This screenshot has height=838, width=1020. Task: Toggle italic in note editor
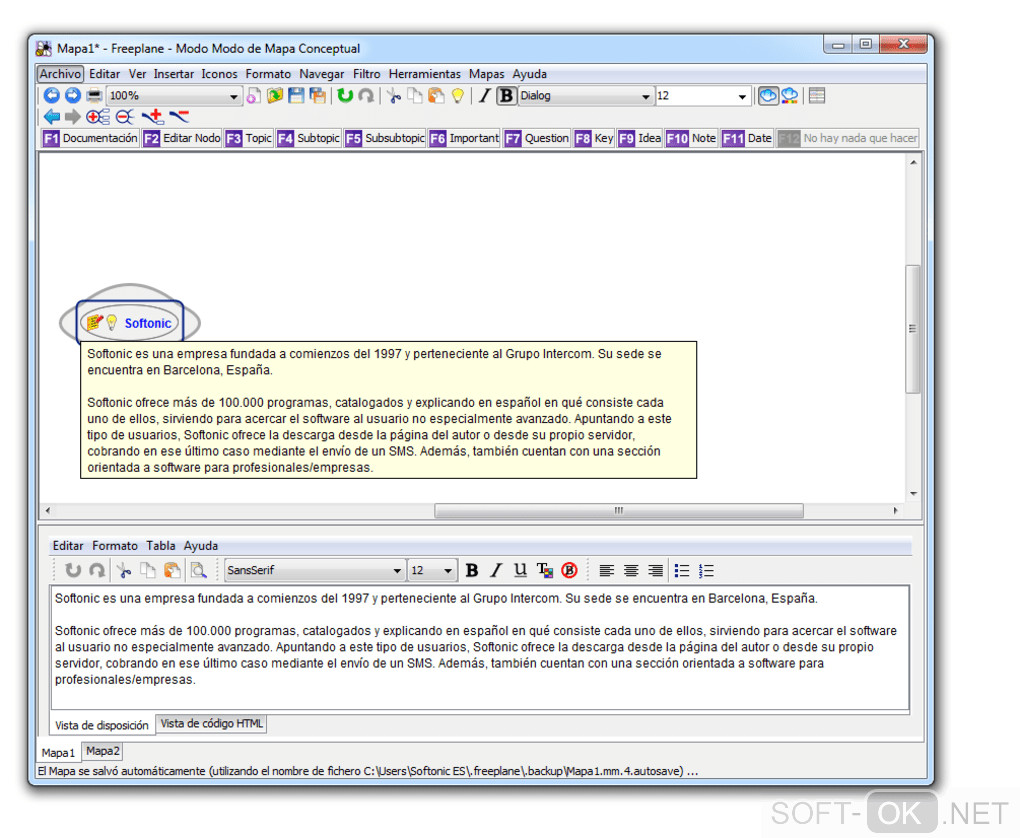click(x=496, y=571)
